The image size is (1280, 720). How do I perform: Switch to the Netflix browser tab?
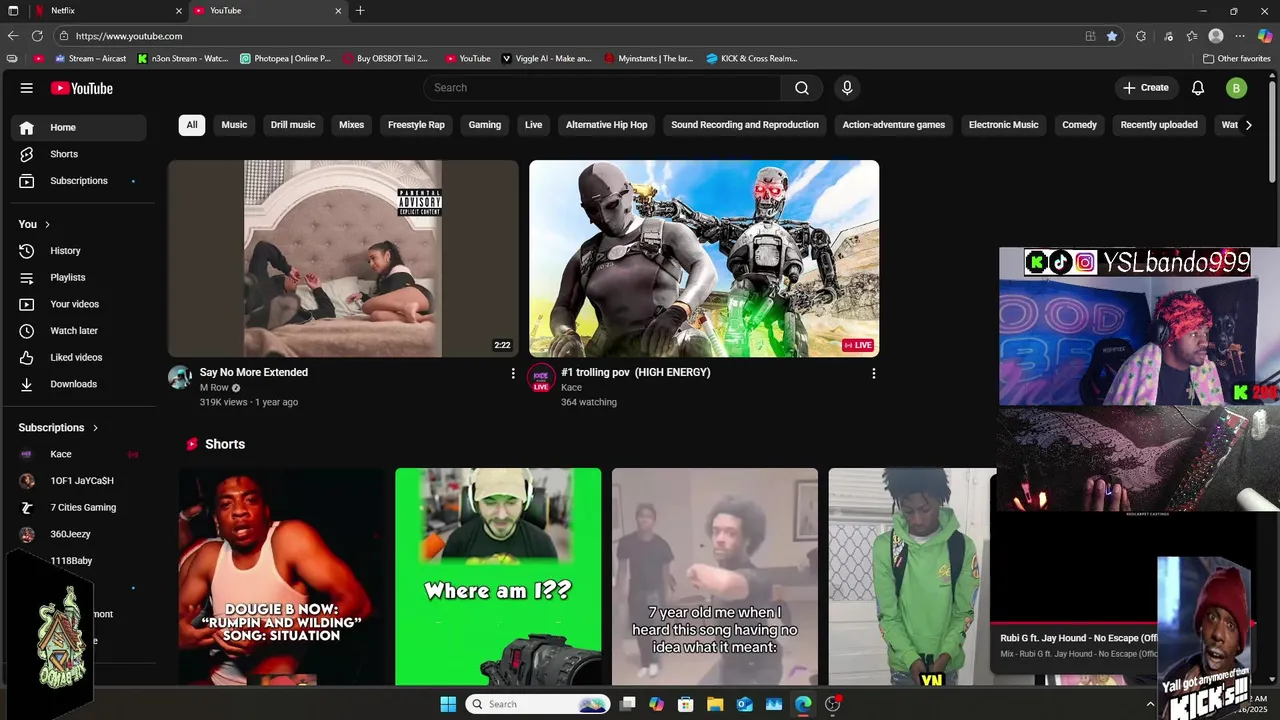click(108, 11)
